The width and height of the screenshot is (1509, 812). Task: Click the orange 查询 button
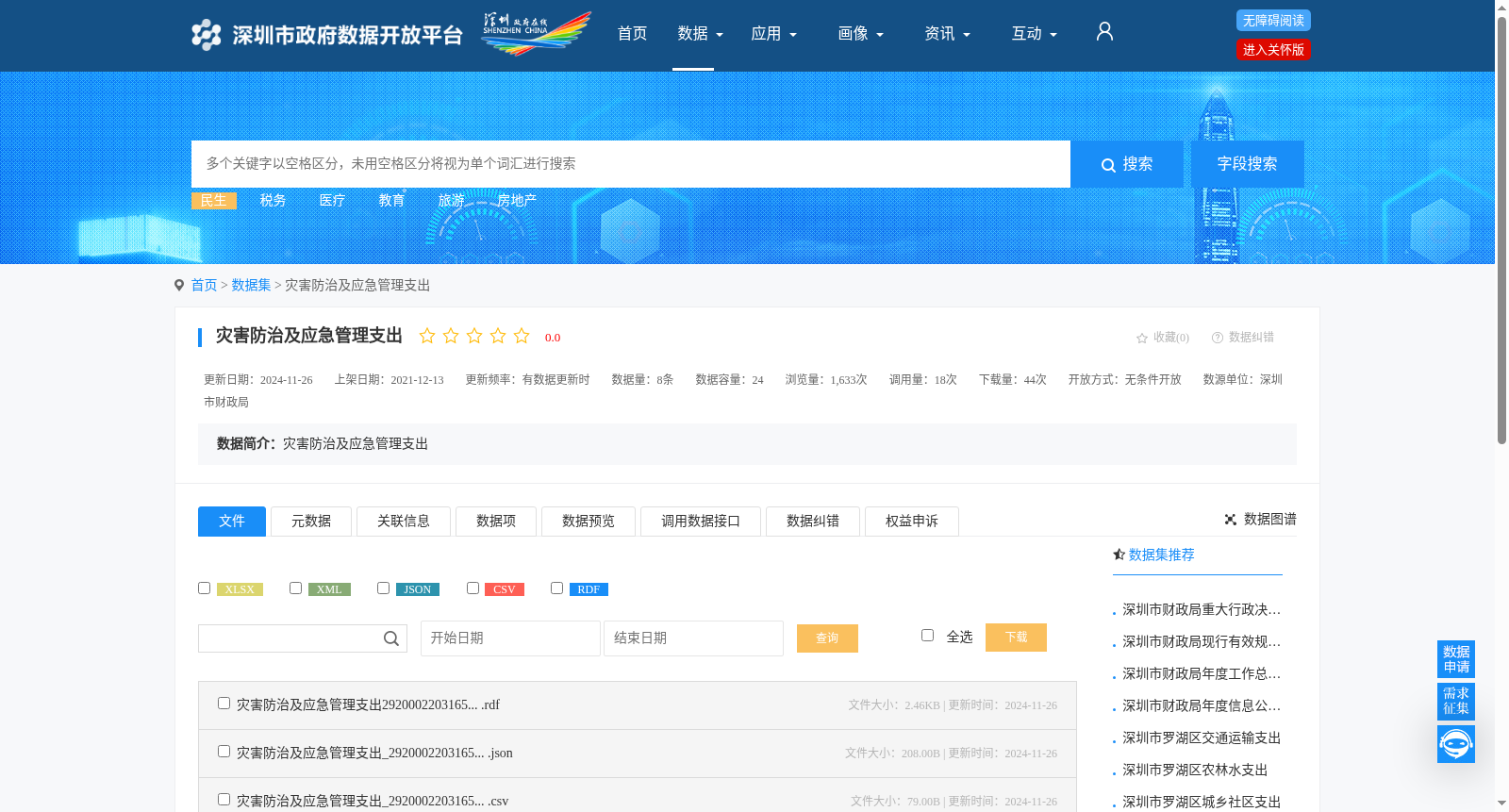pyautogui.click(x=827, y=638)
